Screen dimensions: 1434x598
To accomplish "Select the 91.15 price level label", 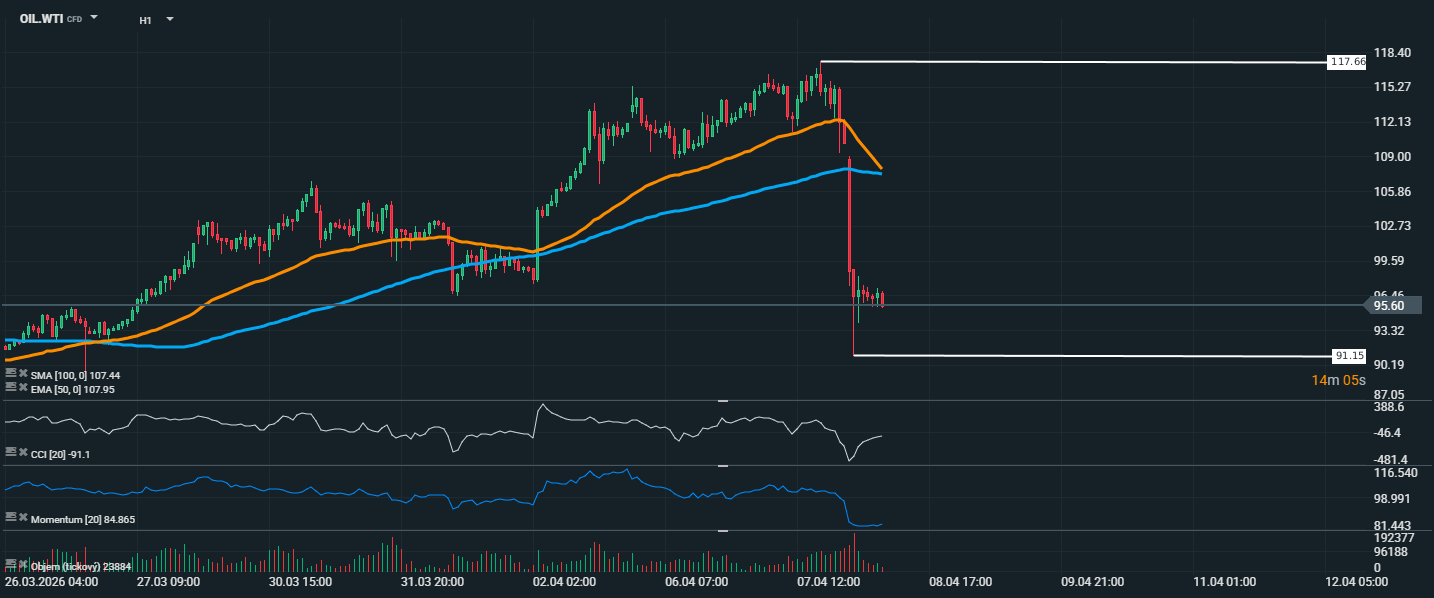I will (x=1349, y=355).
